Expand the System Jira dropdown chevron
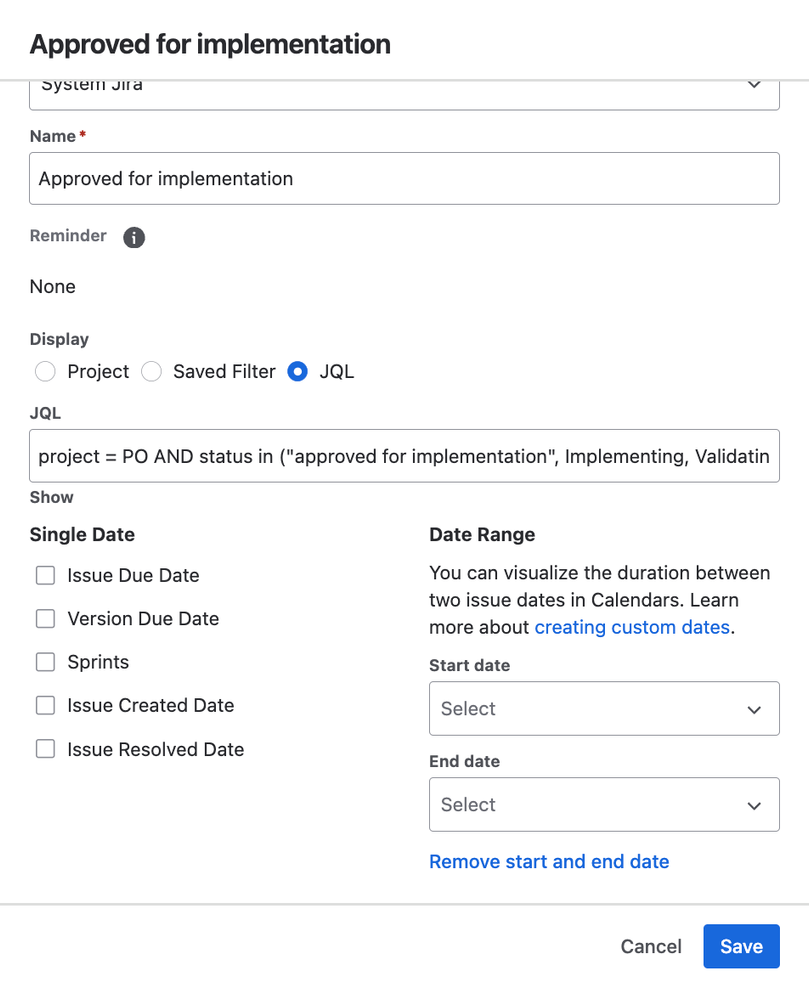 tap(754, 85)
